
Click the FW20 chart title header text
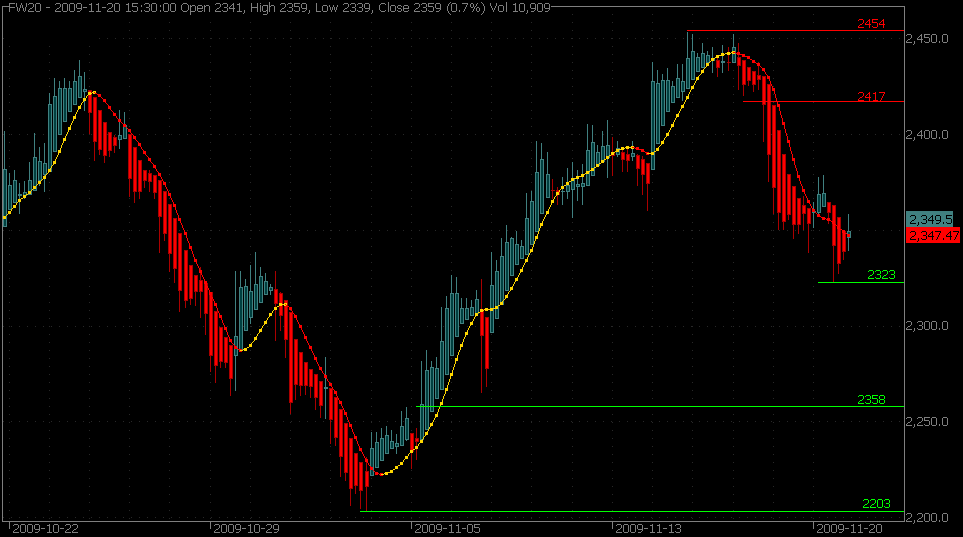[279, 7]
